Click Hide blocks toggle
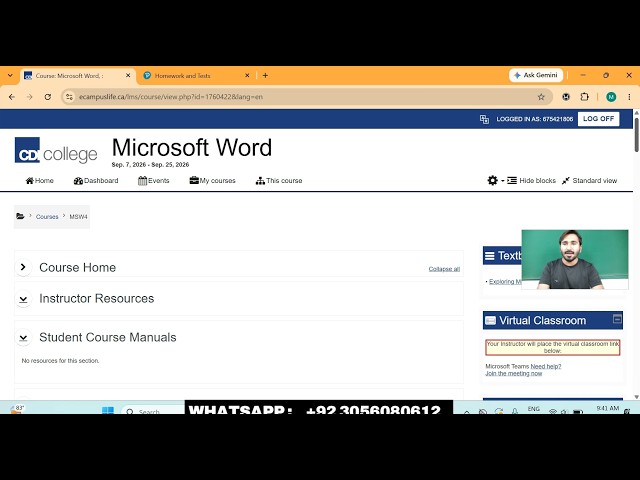Image resolution: width=640 pixels, height=480 pixels. click(531, 180)
